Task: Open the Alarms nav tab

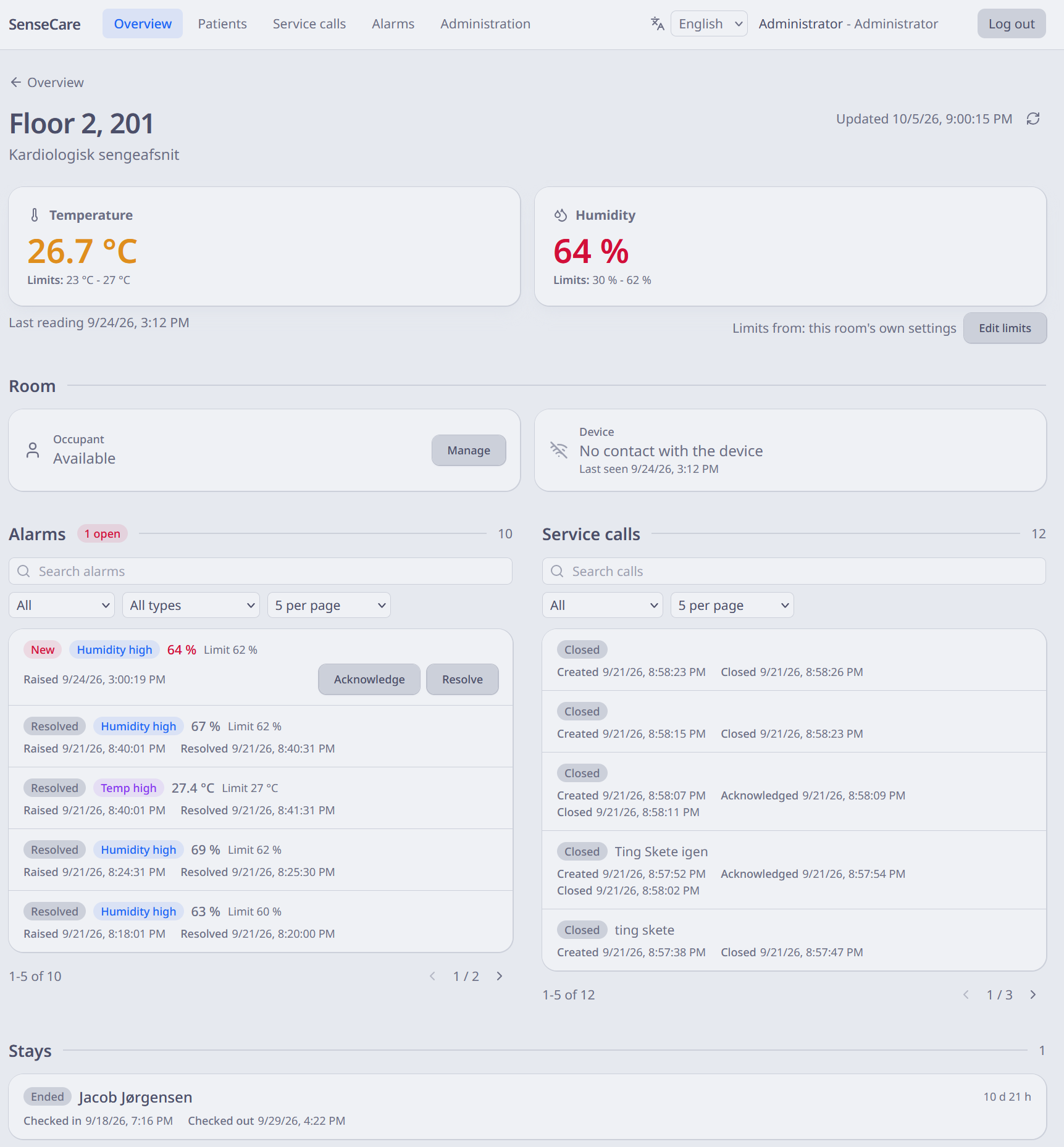Action: [393, 23]
